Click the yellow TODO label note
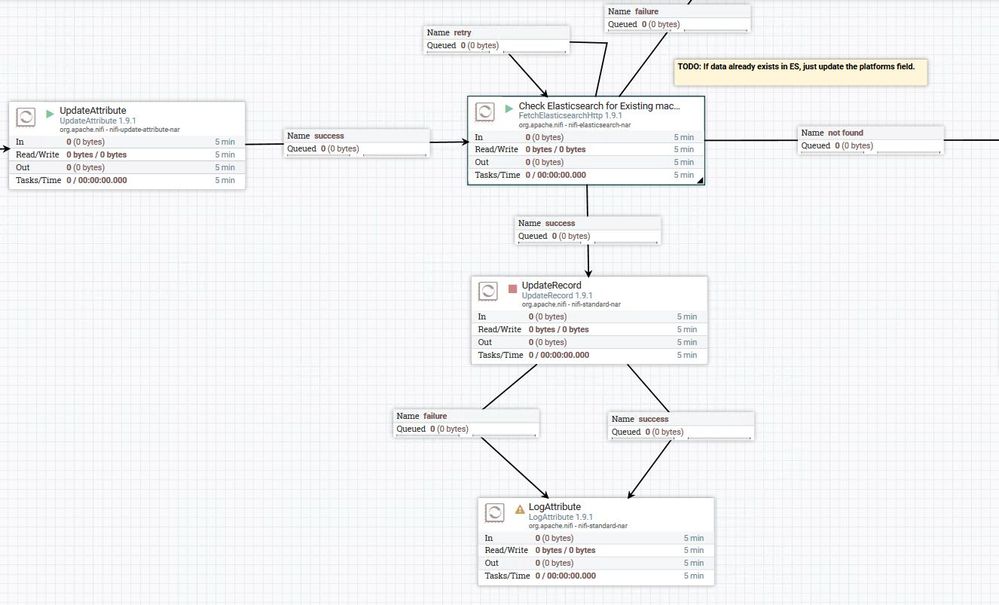The image size is (999, 605). click(801, 72)
